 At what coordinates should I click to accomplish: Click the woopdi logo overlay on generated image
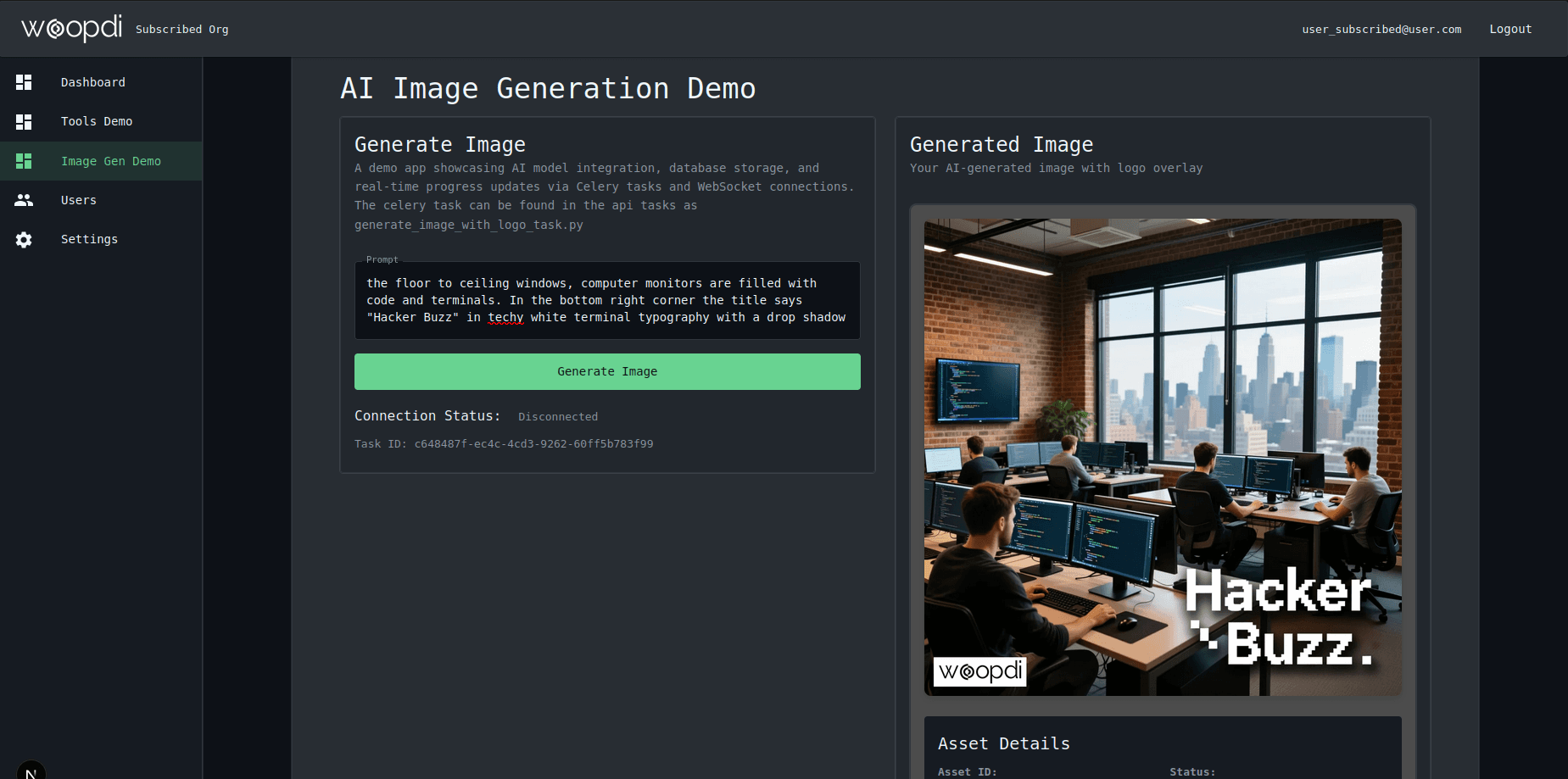[979, 671]
